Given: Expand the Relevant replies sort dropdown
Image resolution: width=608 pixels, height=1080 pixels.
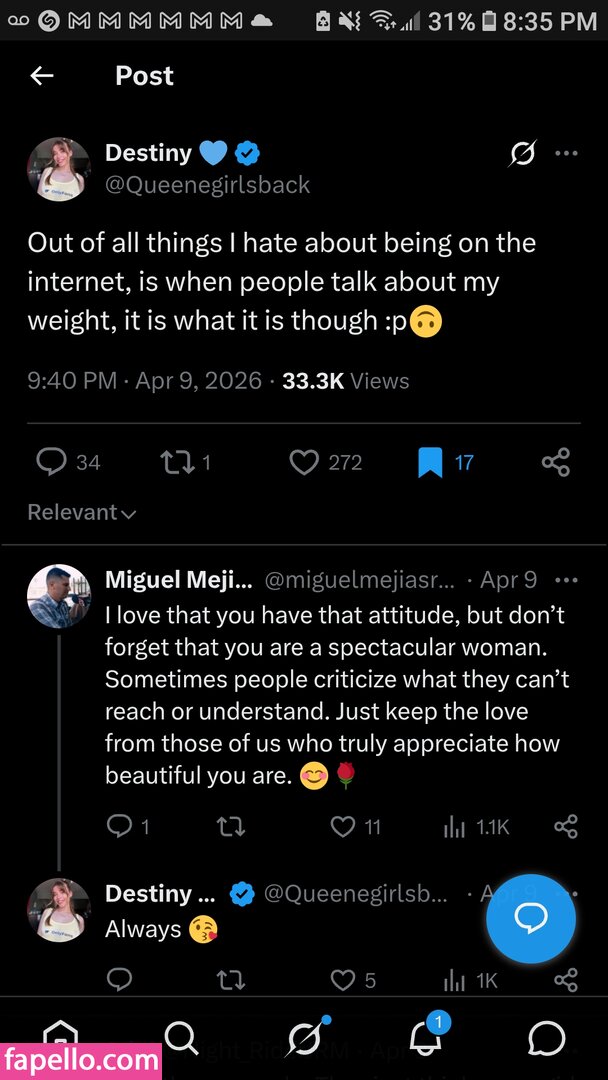Looking at the screenshot, I should pyautogui.click(x=82, y=513).
